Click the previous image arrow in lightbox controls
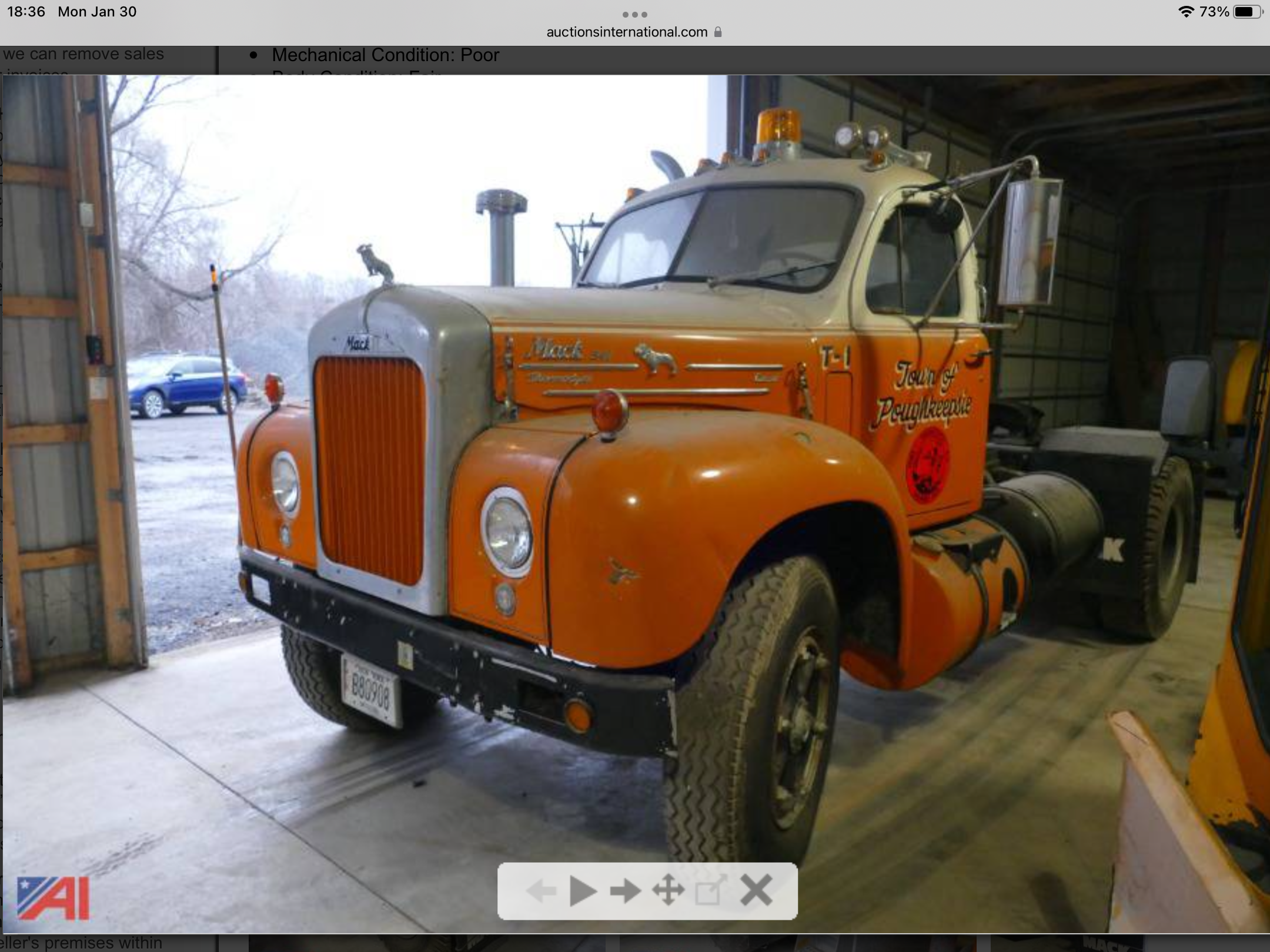The height and width of the screenshot is (952, 1270). 542,891
